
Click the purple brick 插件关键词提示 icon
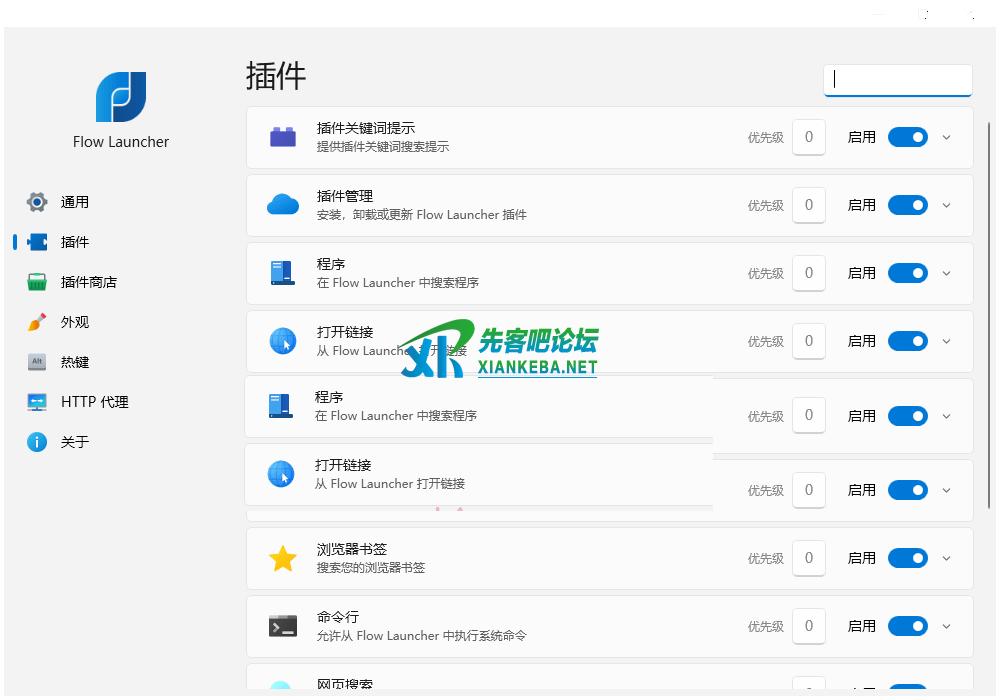283,137
